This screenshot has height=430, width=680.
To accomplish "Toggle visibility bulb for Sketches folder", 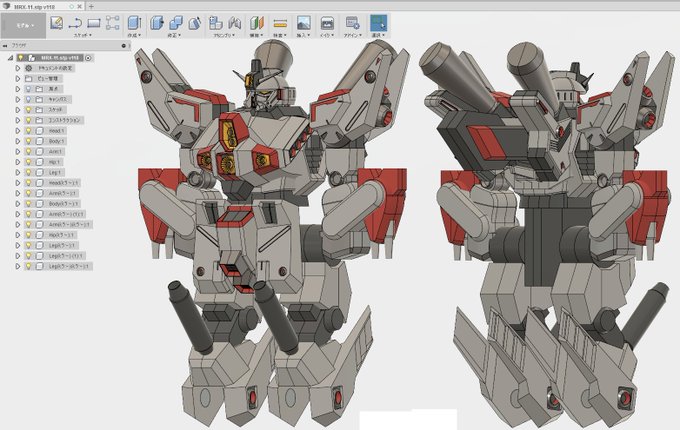I will coord(29,110).
